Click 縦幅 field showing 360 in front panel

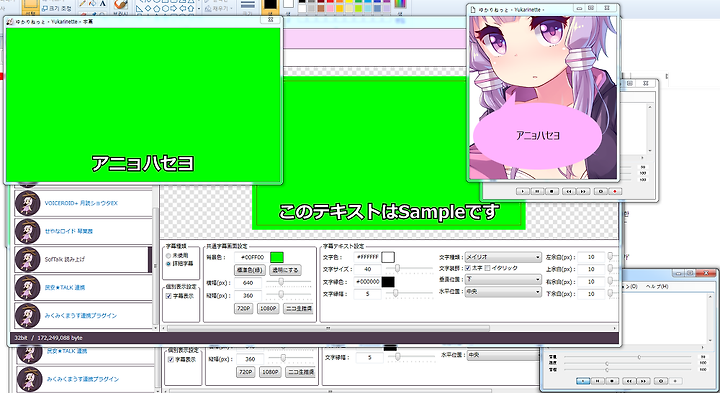[x=248, y=295]
